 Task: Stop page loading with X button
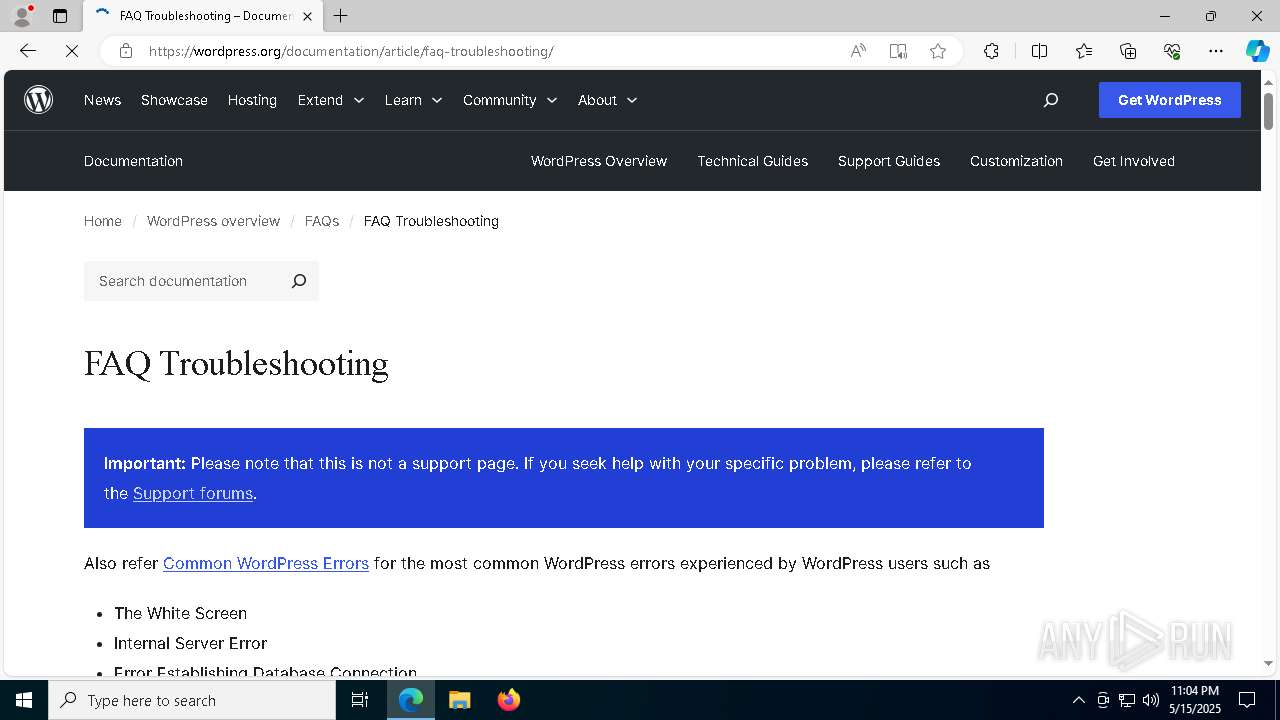coord(72,51)
